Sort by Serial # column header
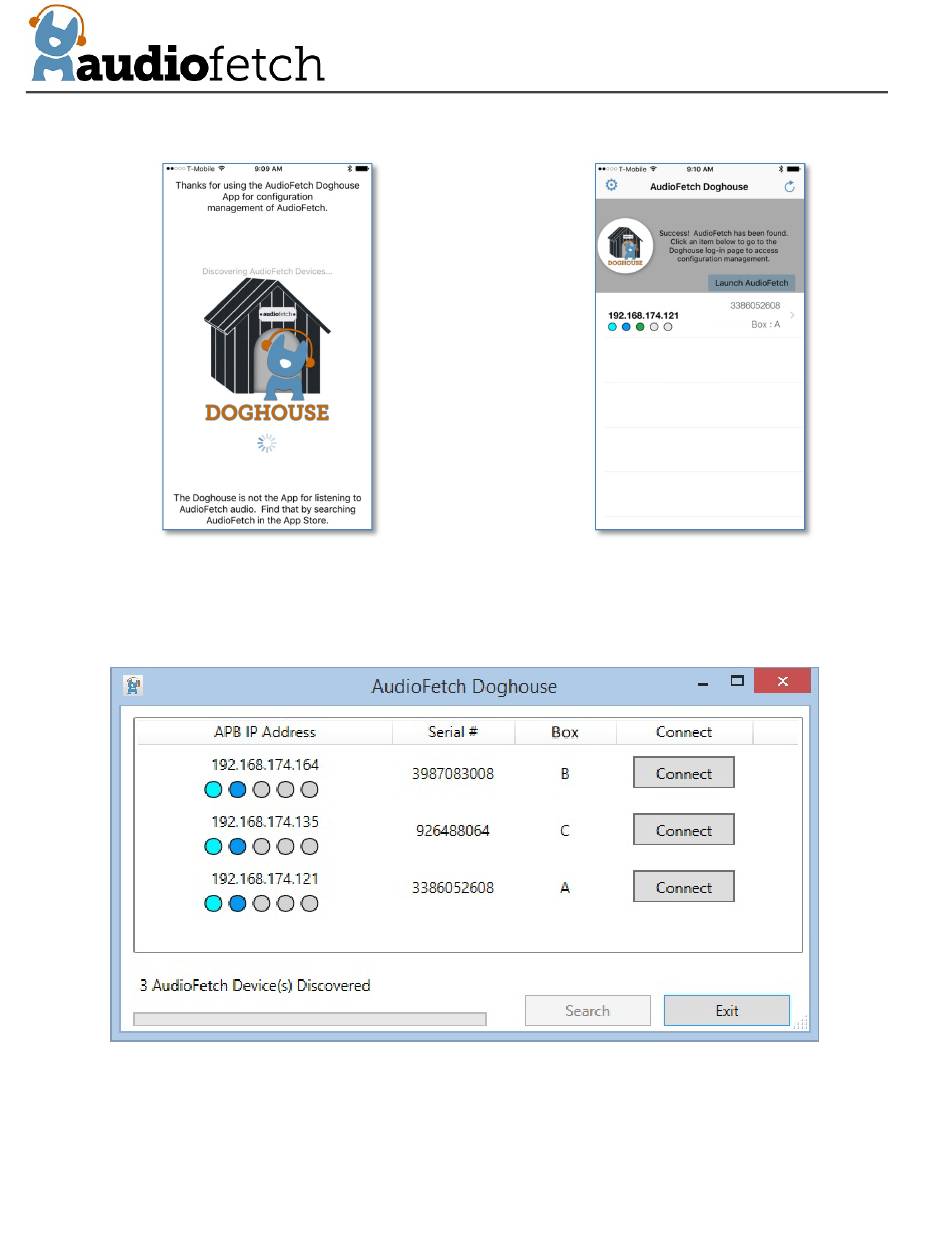Viewport: 950px width, 1254px height. click(x=453, y=732)
